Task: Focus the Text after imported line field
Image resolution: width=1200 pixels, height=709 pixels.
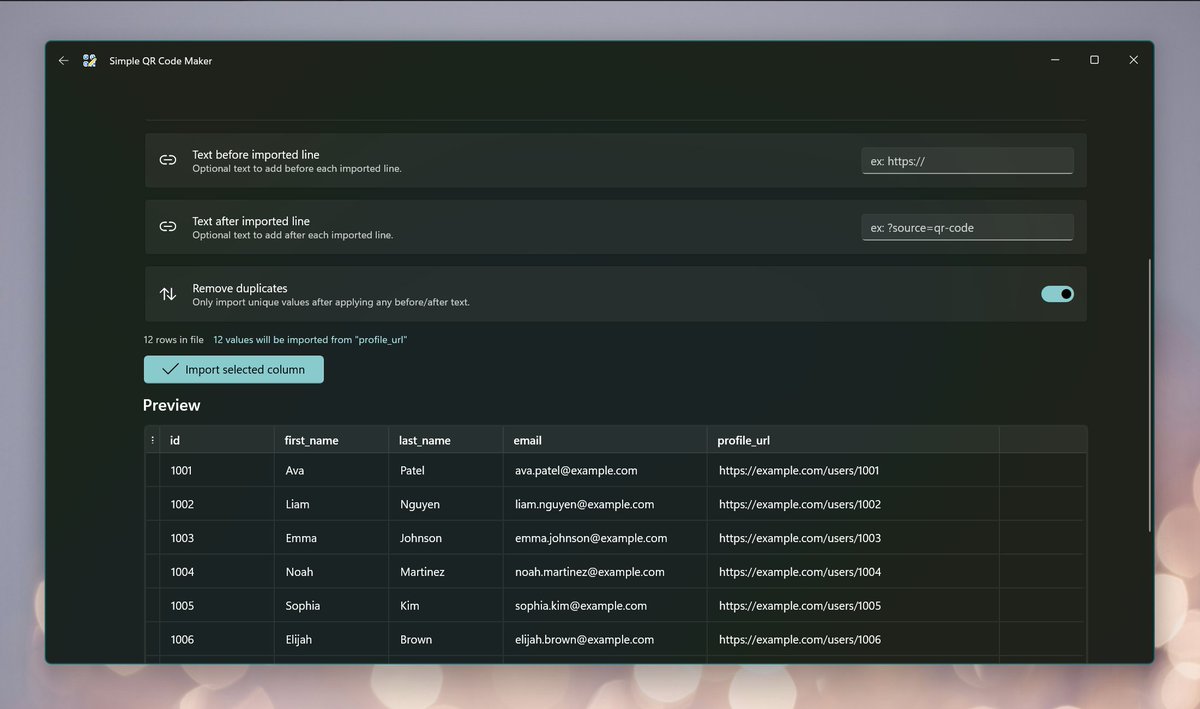Action: click(x=967, y=228)
